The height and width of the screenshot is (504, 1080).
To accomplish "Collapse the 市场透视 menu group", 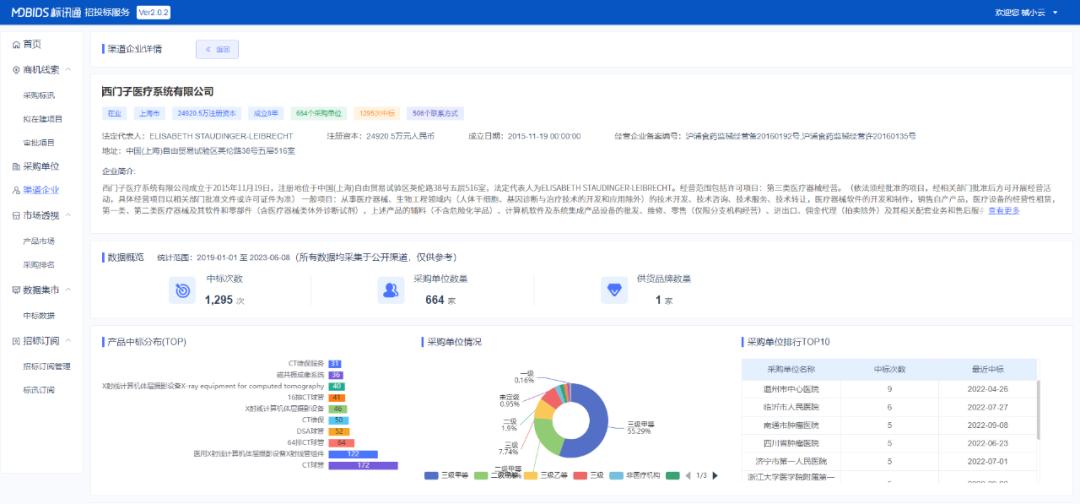I will pos(69,216).
